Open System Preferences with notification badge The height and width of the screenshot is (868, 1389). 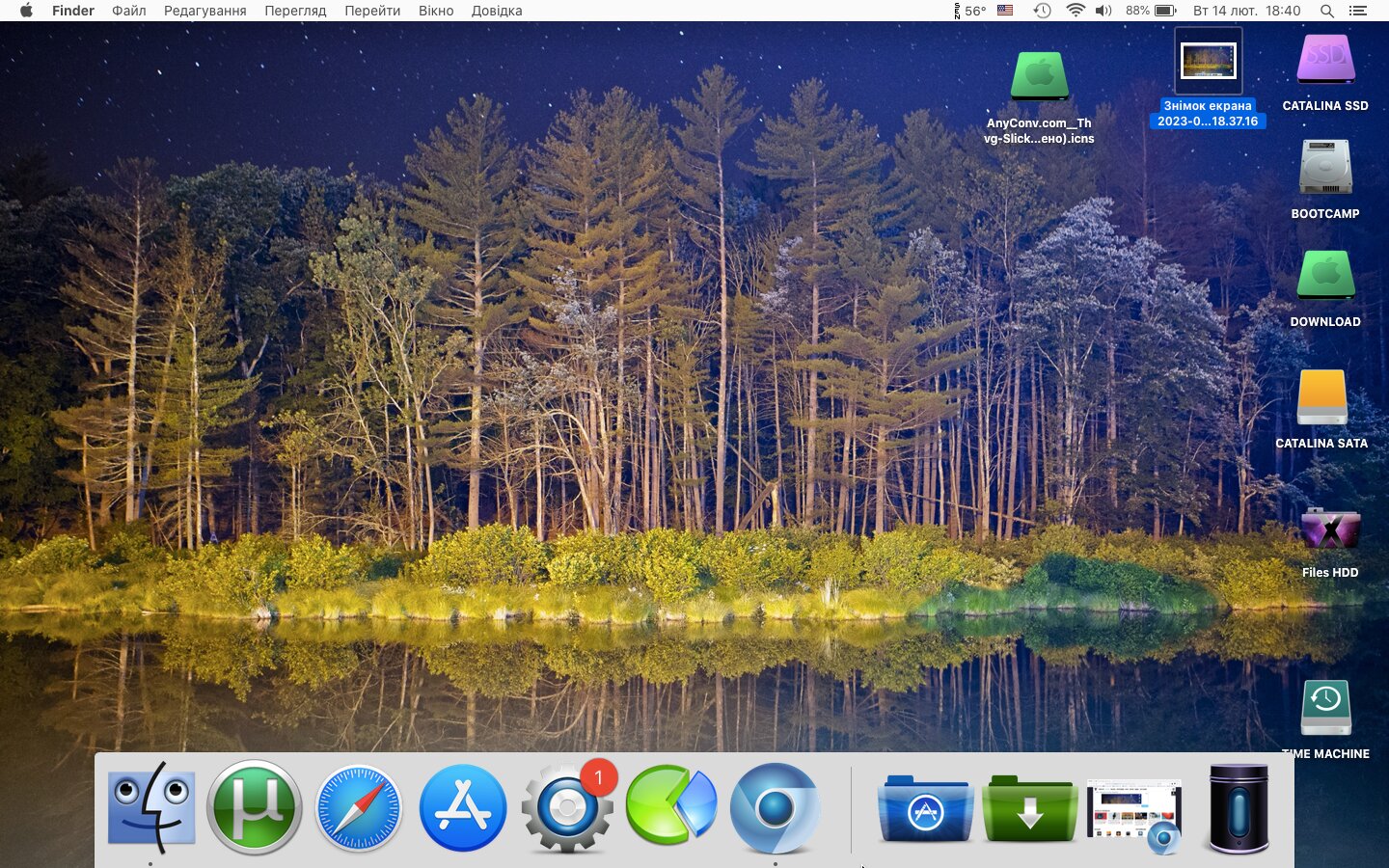coord(567,807)
